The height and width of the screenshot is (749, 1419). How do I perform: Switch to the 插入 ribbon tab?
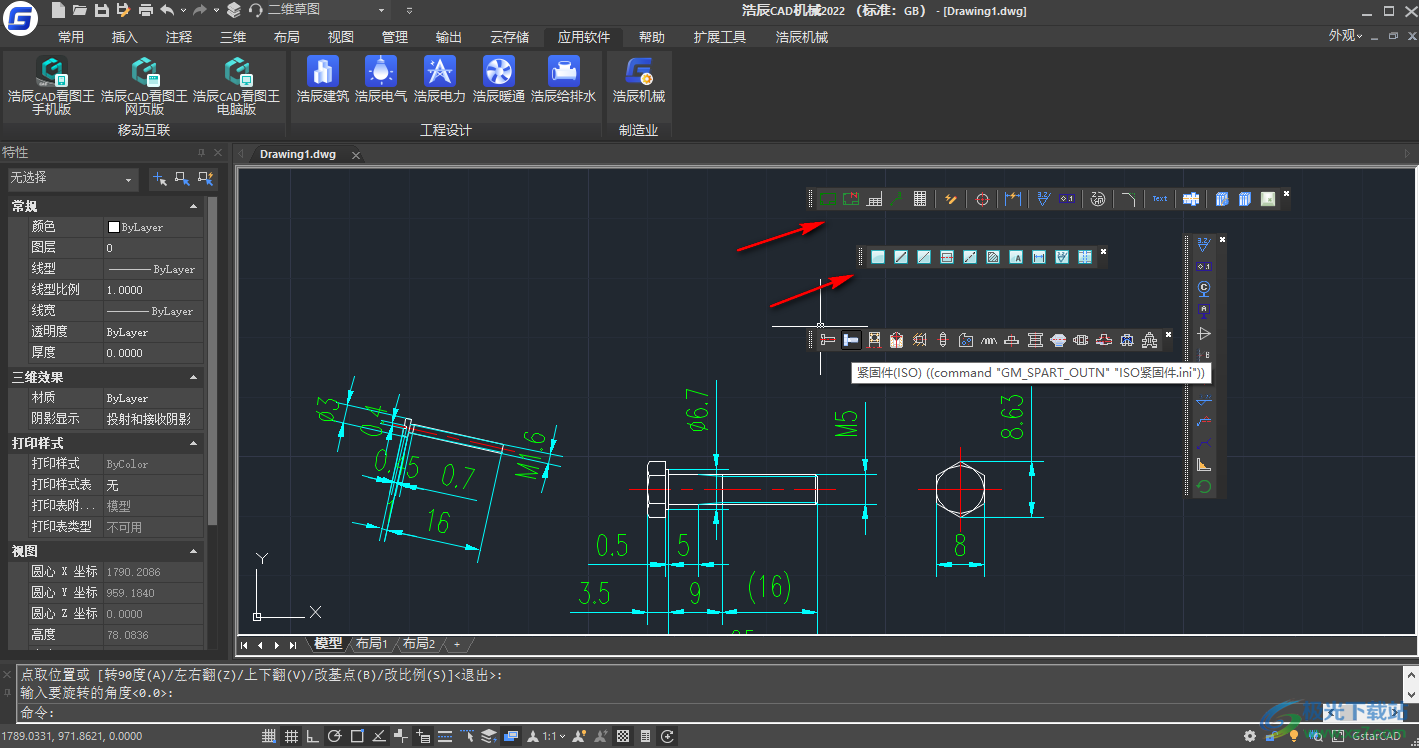(x=125, y=37)
